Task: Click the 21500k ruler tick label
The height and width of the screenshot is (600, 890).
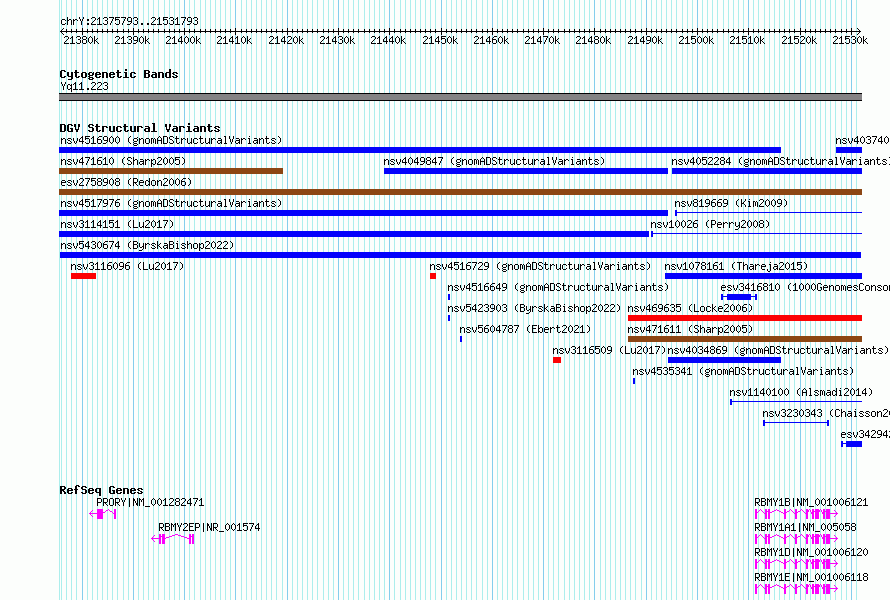Action: [x=696, y=40]
